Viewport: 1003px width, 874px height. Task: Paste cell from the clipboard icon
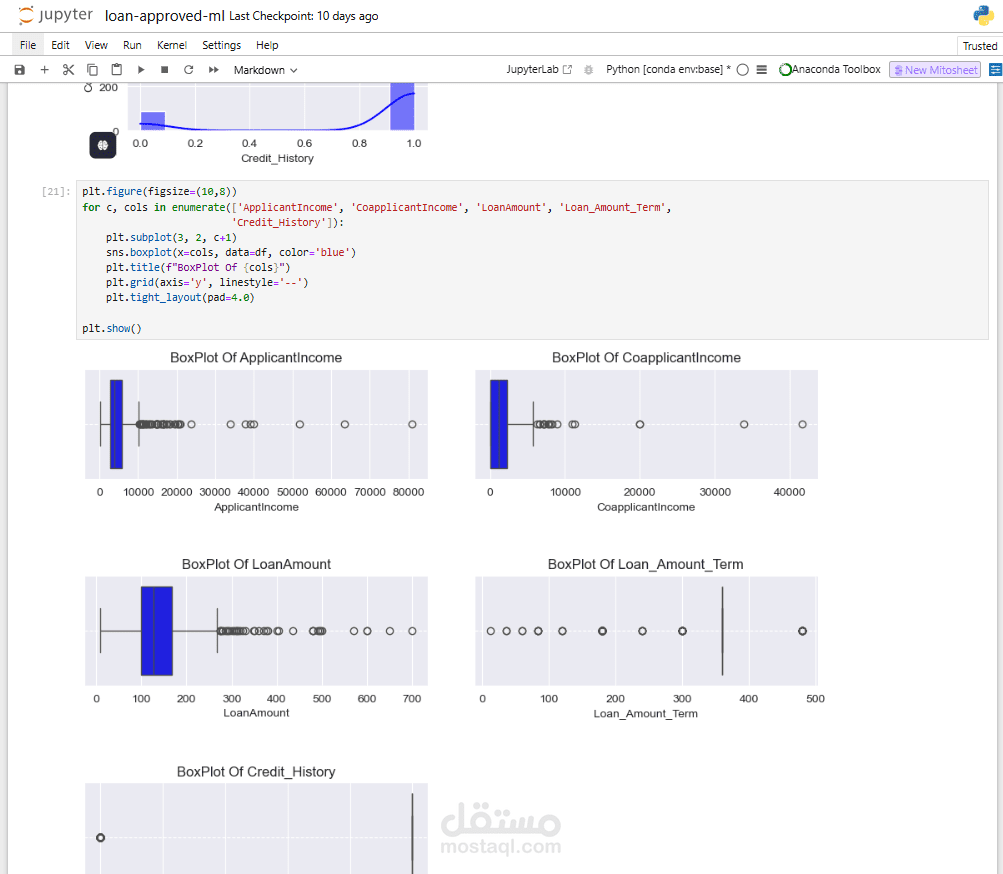point(116,70)
